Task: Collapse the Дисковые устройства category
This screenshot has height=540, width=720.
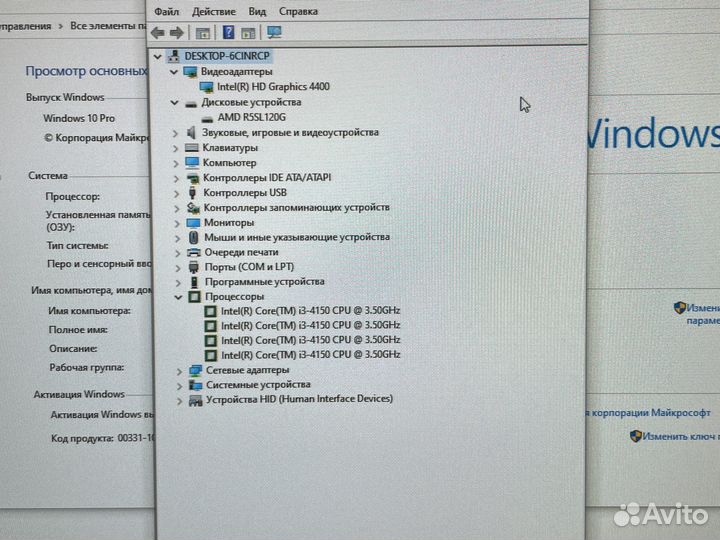Action: [x=174, y=103]
